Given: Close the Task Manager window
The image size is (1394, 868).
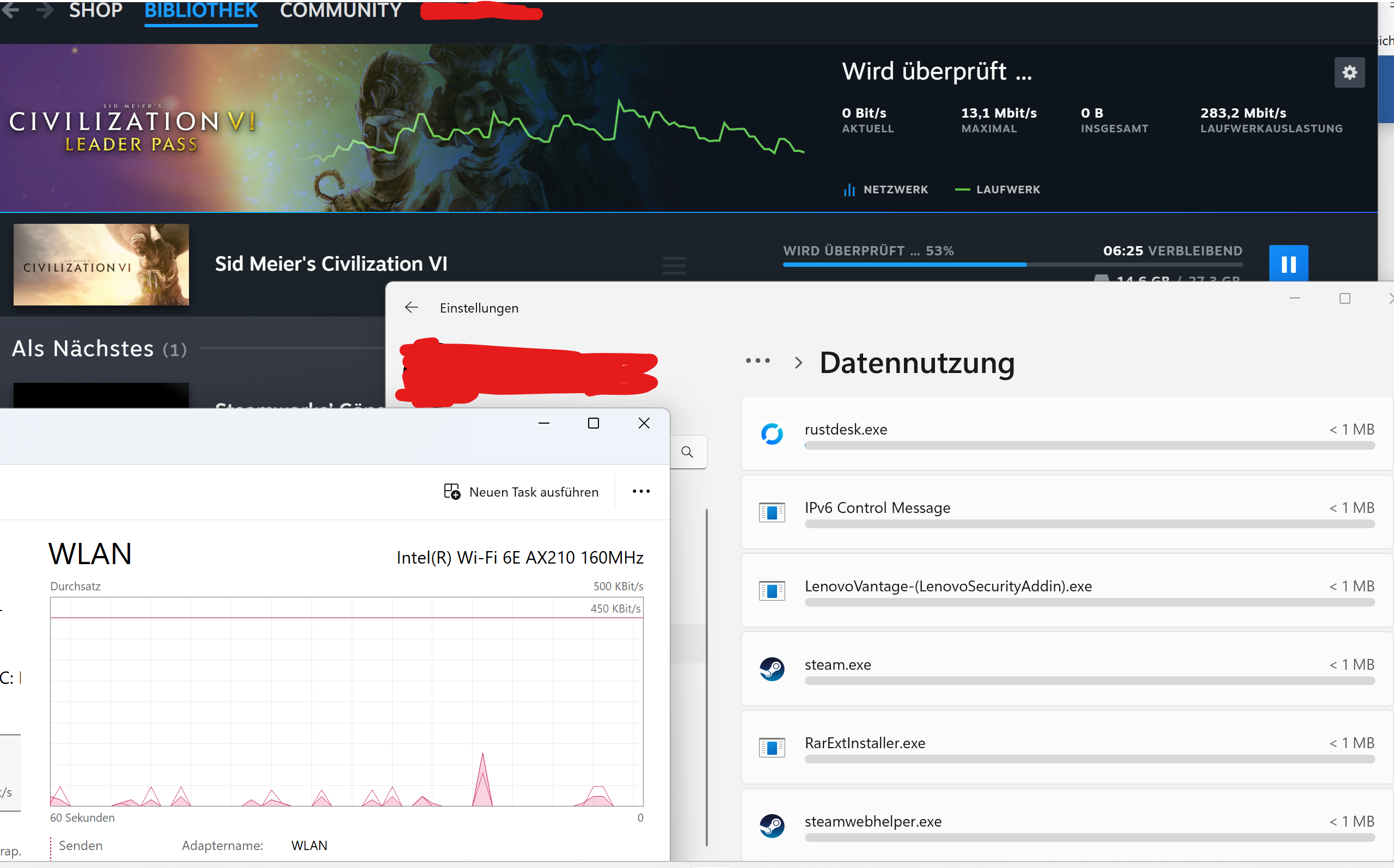Looking at the screenshot, I should [644, 423].
